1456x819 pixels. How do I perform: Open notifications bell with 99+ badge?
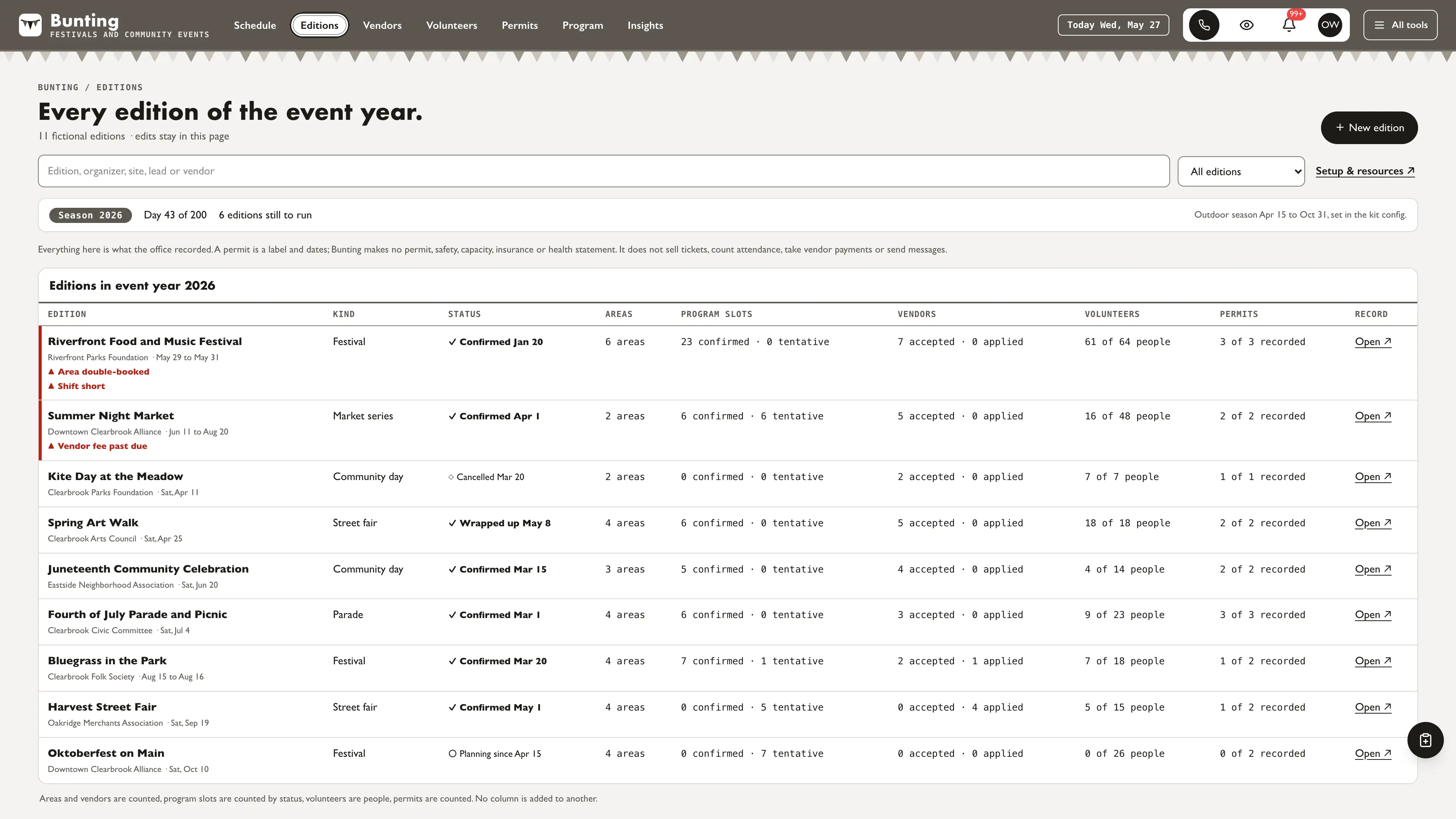click(1289, 25)
